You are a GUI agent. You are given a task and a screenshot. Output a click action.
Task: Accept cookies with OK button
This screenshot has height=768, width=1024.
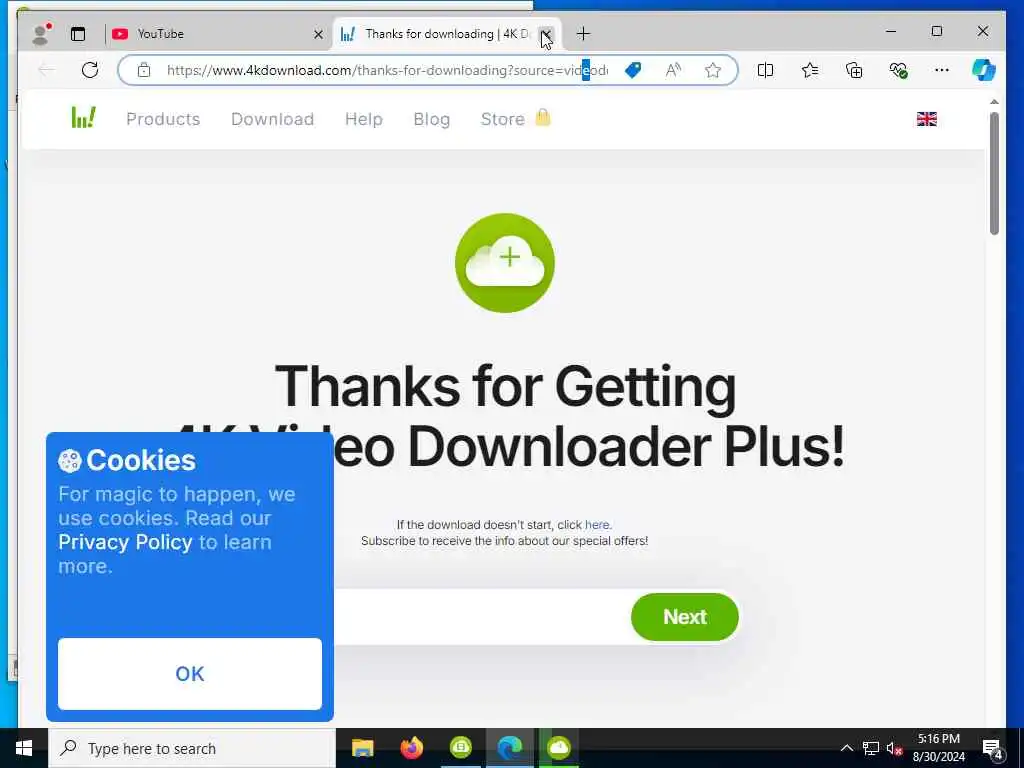click(190, 673)
